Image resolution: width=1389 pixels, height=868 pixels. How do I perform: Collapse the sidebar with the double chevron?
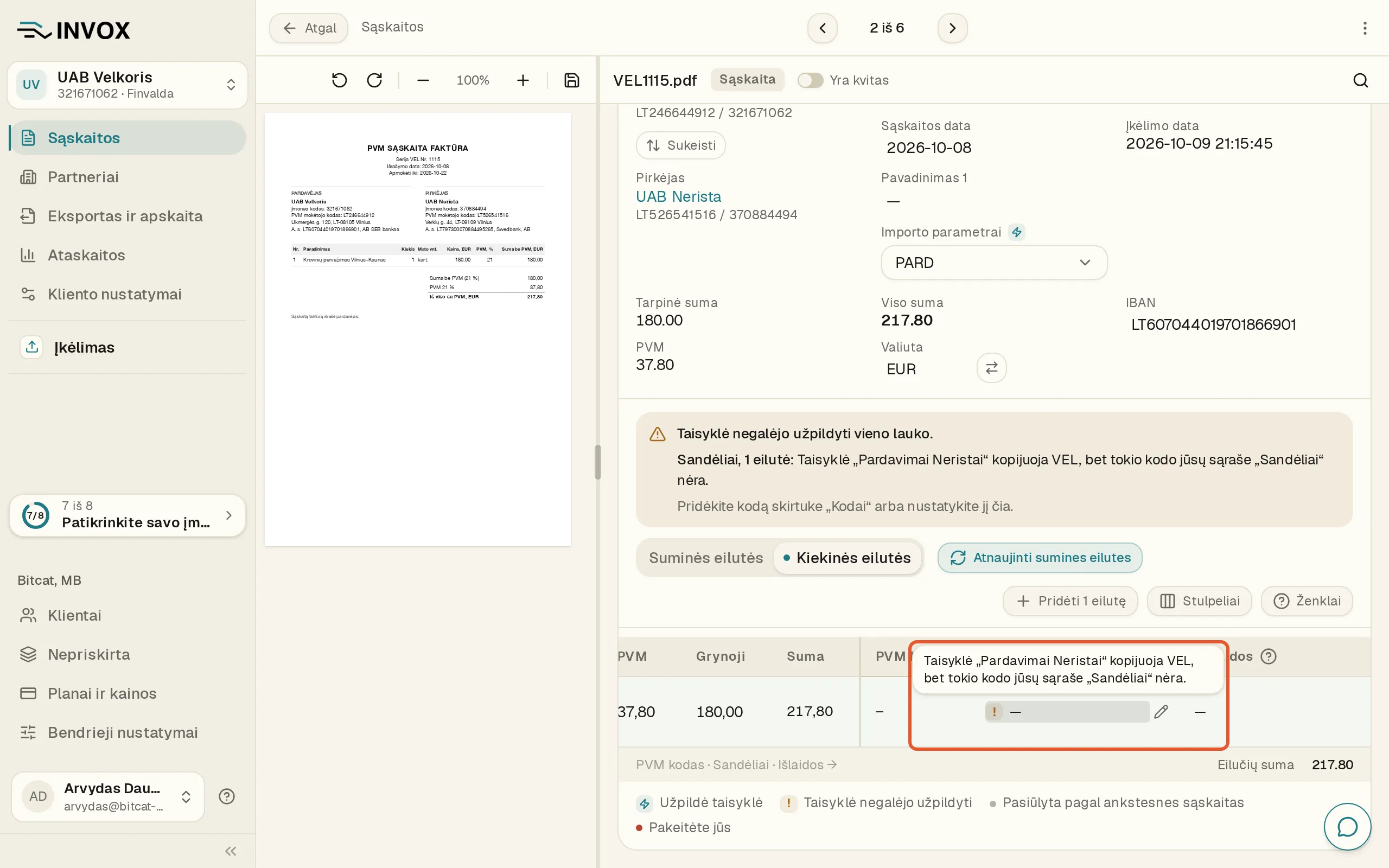tap(231, 851)
